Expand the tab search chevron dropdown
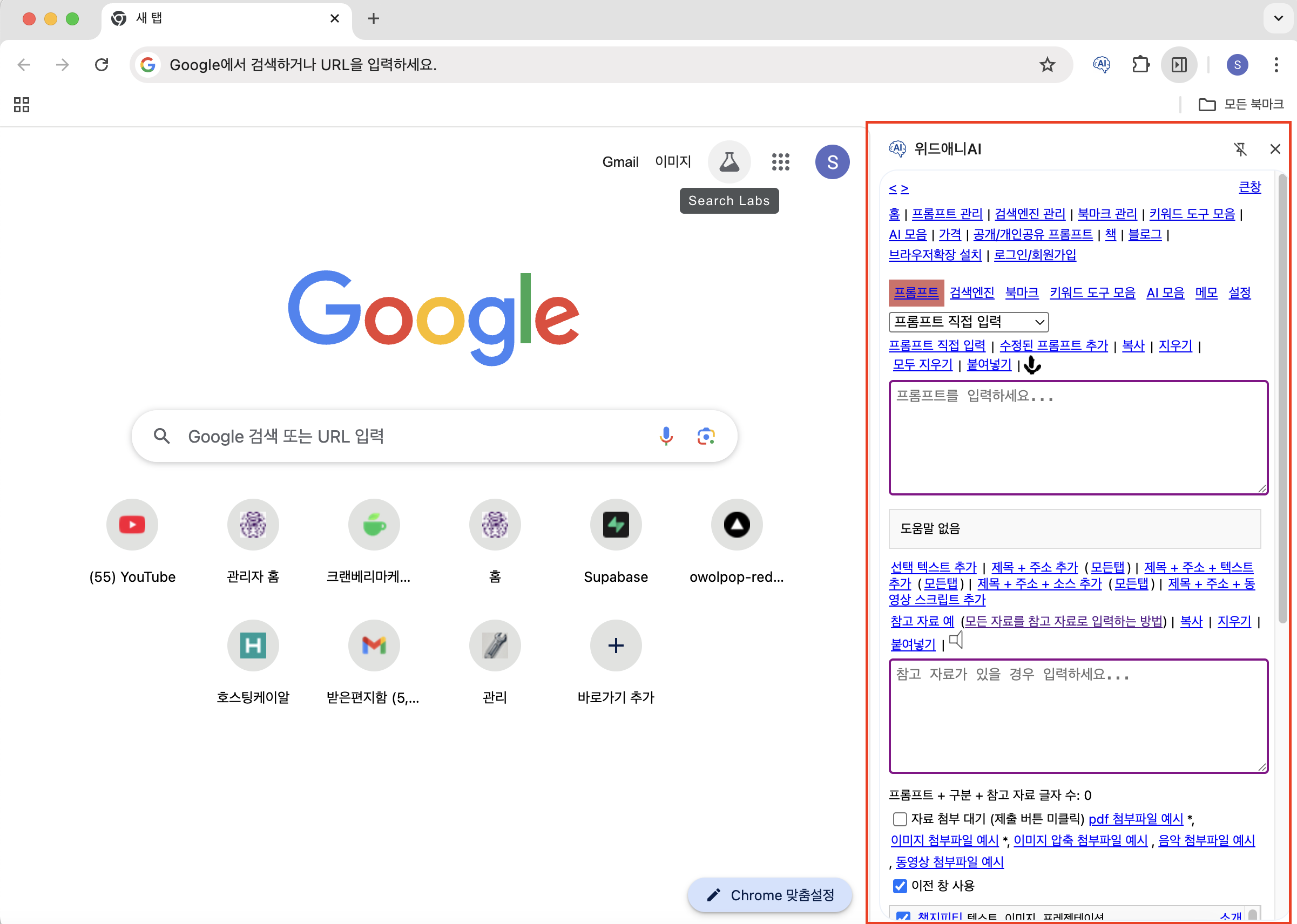Image resolution: width=1297 pixels, height=924 pixels. [x=1278, y=18]
